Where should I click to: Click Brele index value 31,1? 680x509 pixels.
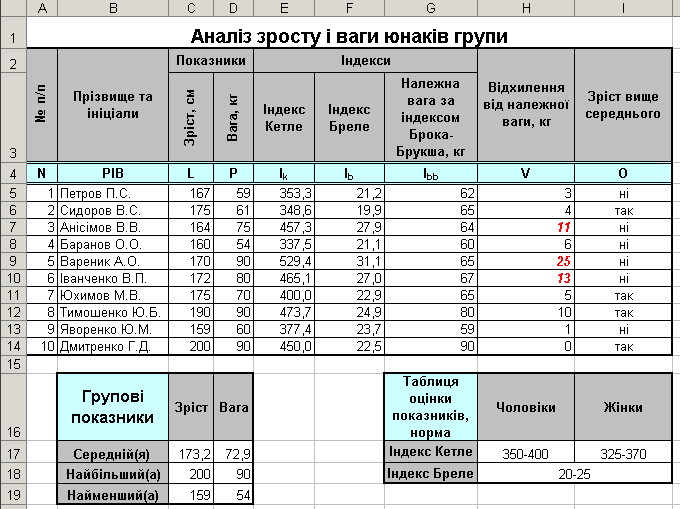click(349, 261)
